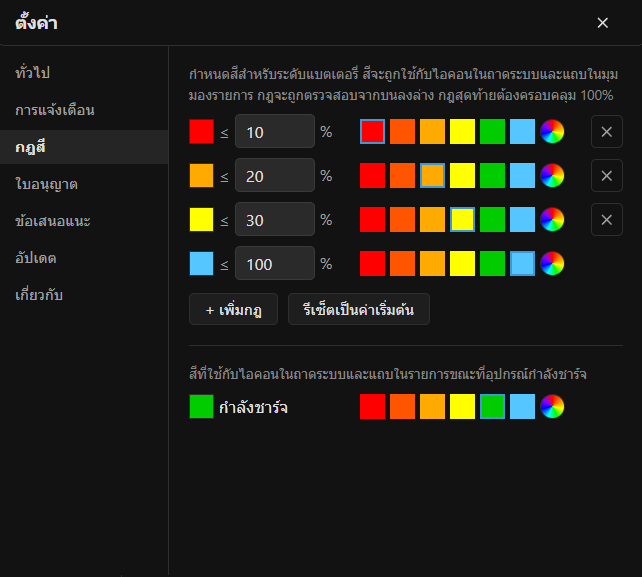Viewport: 642px width, 577px height.
Task: Click the 100 percent threshold field
Action: (275, 263)
